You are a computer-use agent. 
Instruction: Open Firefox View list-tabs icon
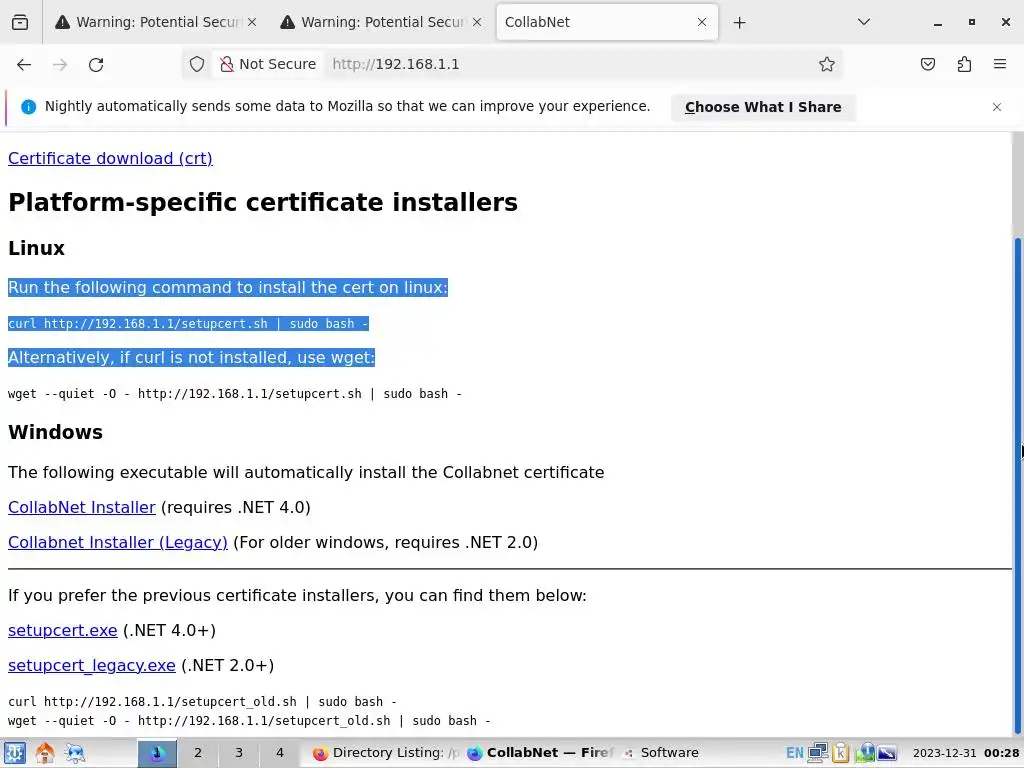click(20, 22)
